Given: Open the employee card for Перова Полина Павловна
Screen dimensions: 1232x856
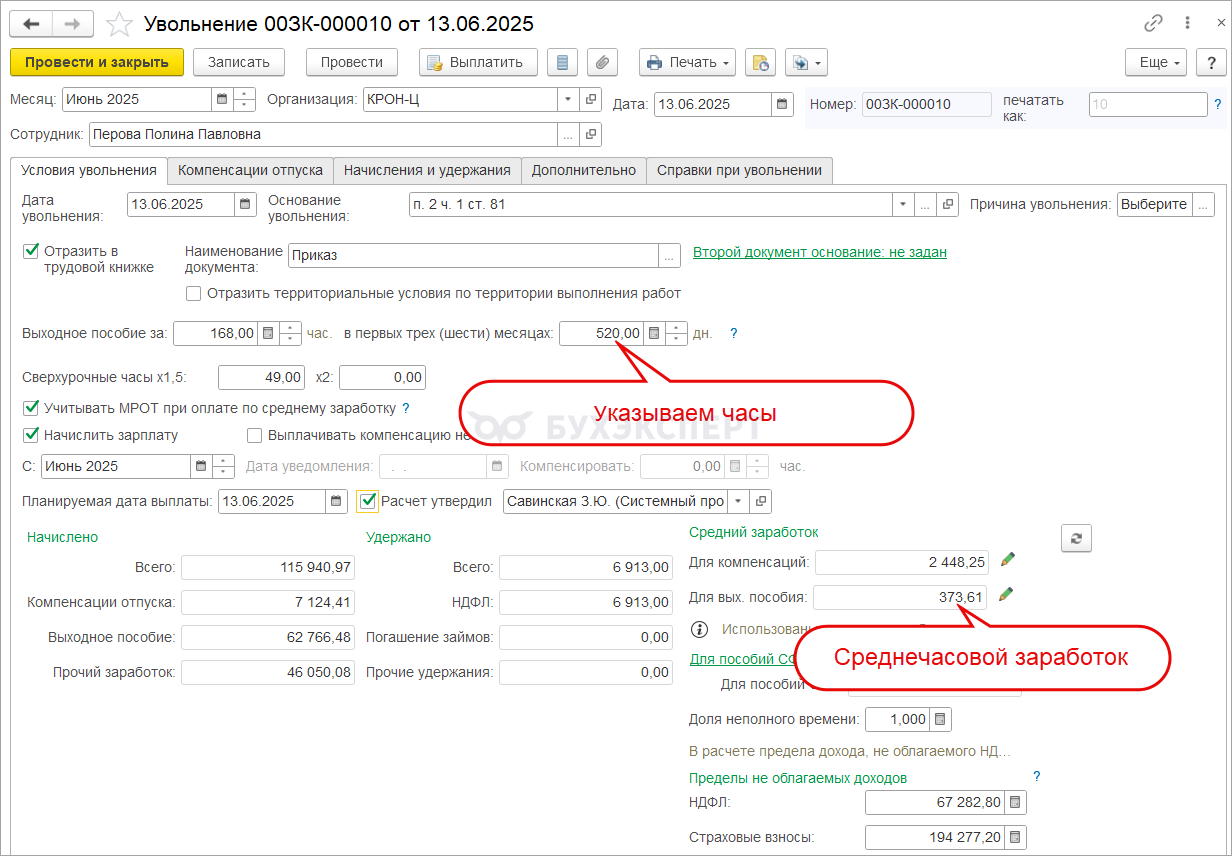Looking at the screenshot, I should point(590,134).
